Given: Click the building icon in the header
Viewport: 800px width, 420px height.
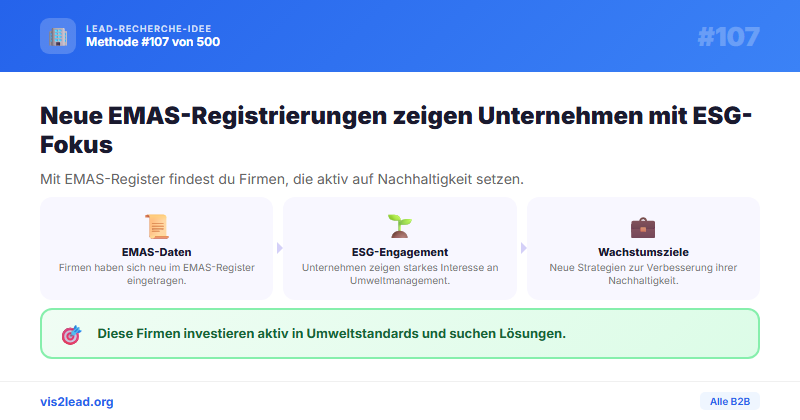Looking at the screenshot, I should (58, 36).
